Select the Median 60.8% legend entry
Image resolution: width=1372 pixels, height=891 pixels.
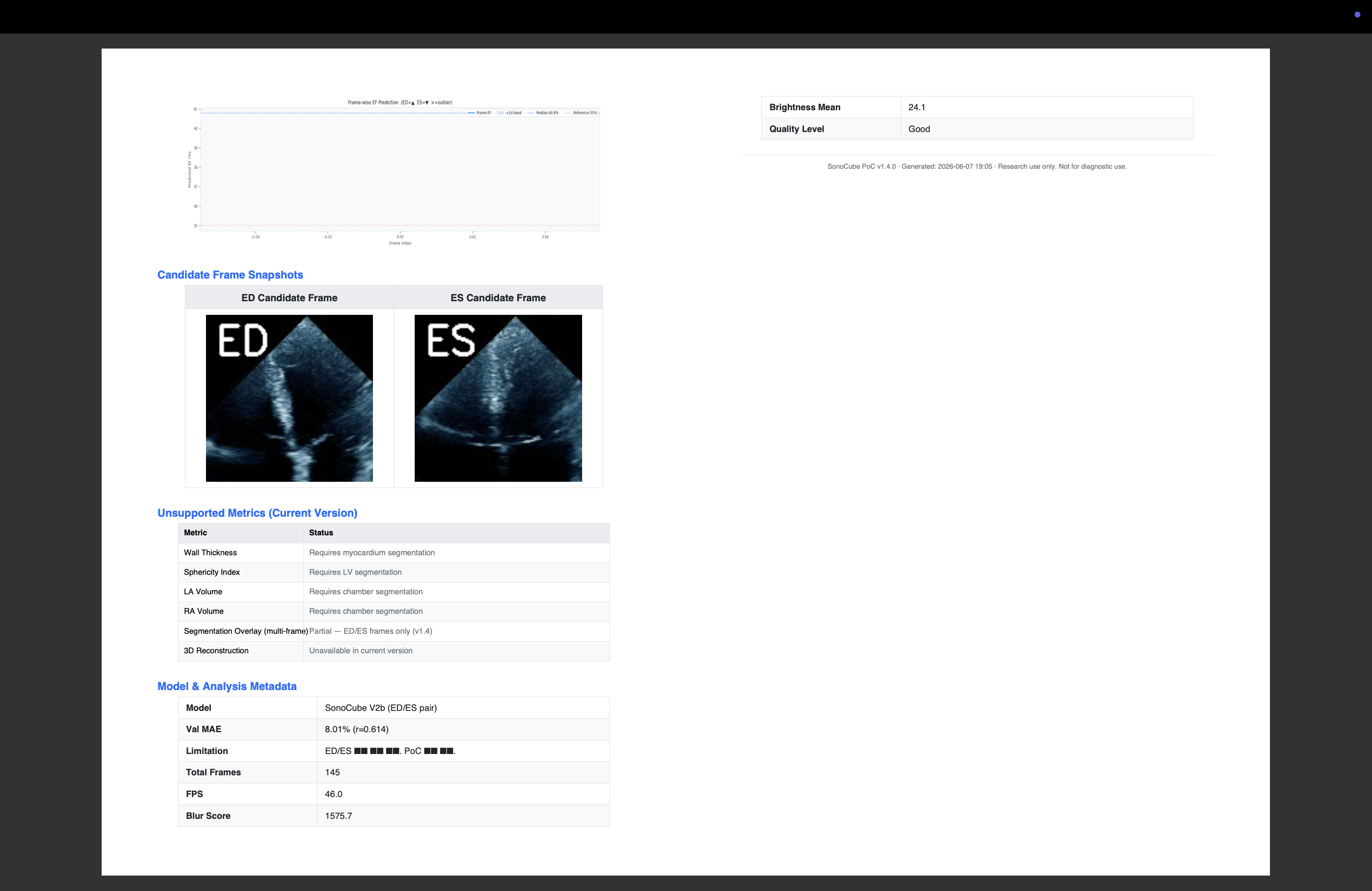click(x=543, y=113)
